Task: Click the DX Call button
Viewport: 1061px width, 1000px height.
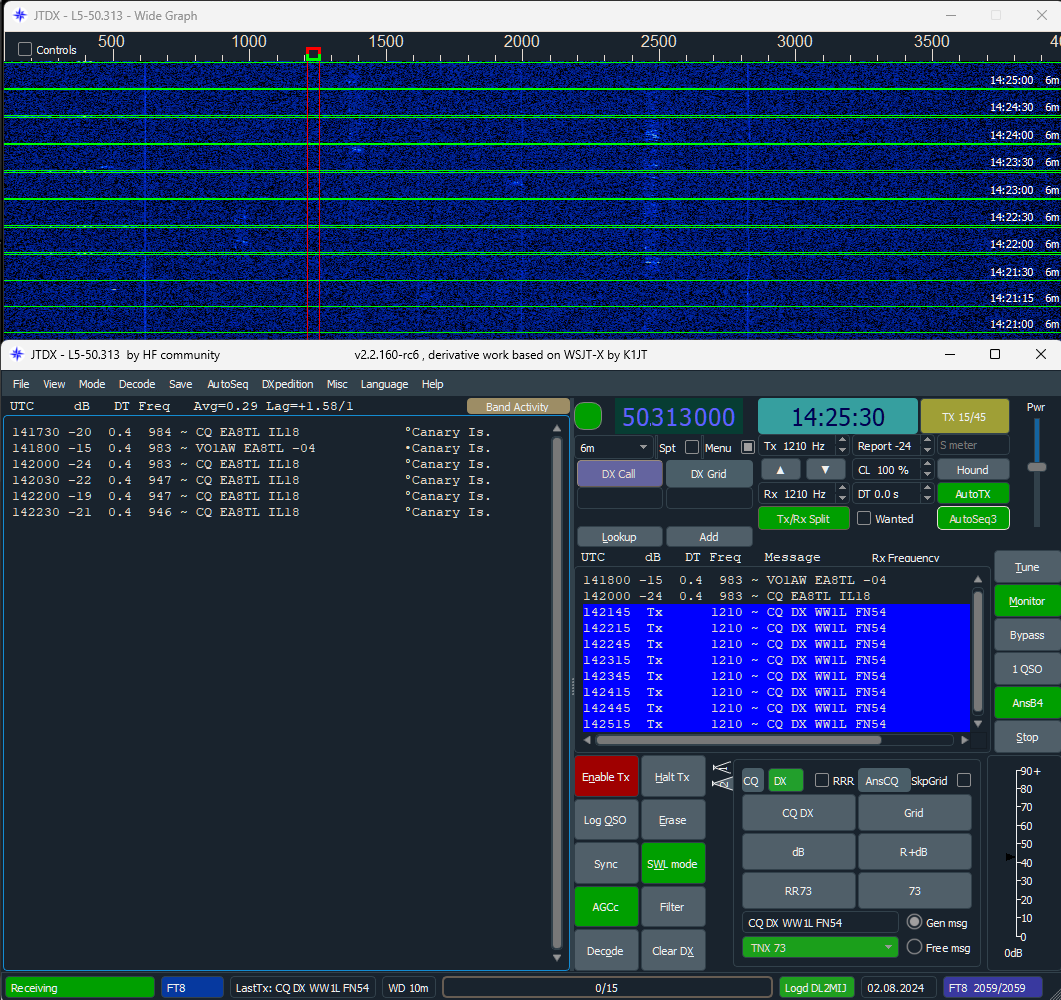Action: point(619,474)
